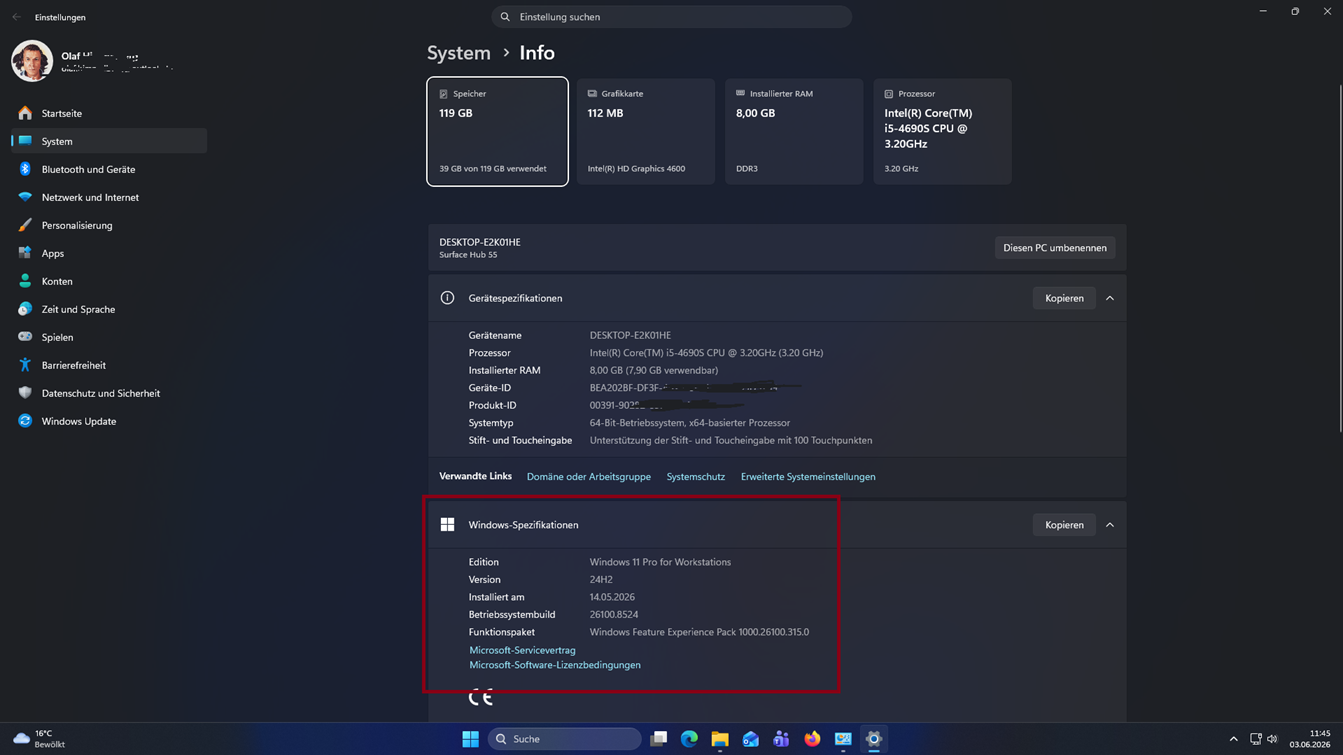The height and width of the screenshot is (755, 1343).
Task: Open Zeit und Sprache settings
Action: coord(108,309)
